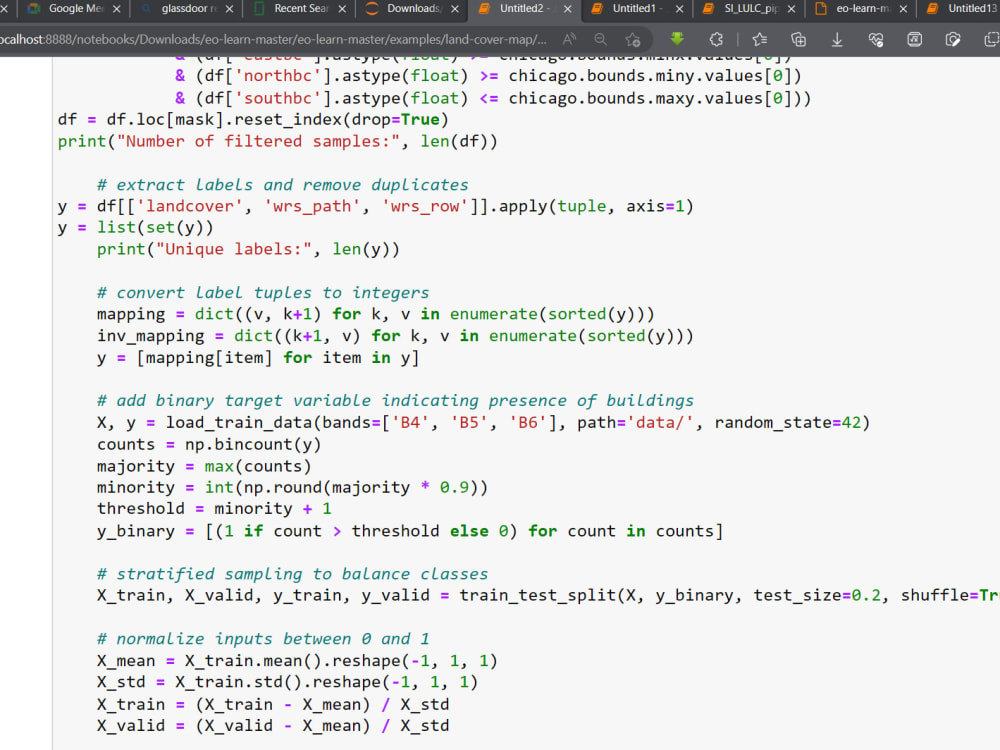
Task: Add this page to favorites star icon
Action: (633, 40)
